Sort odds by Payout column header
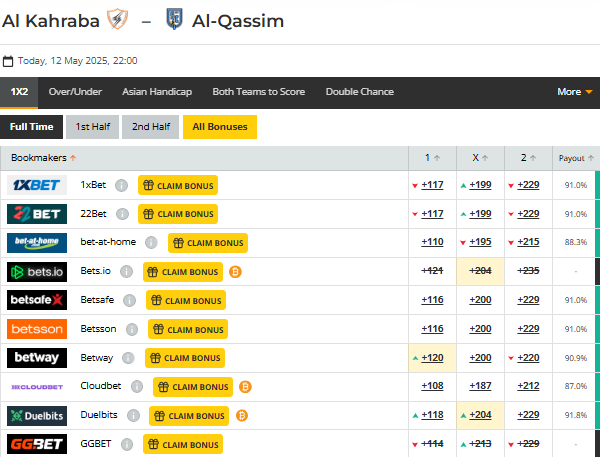This screenshot has width=600, height=457. [x=575, y=158]
